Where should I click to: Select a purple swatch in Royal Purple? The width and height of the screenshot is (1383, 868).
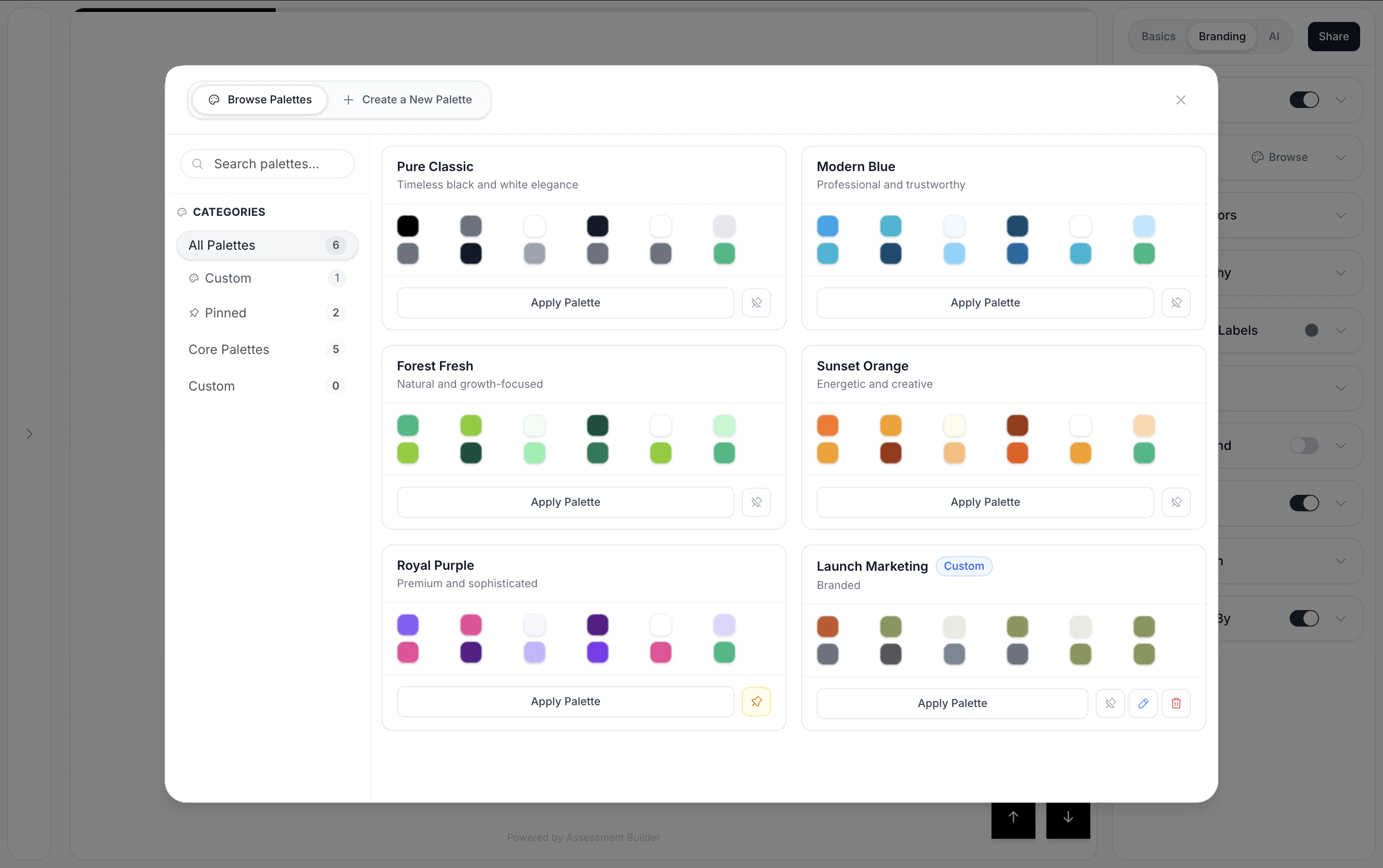[x=407, y=625]
